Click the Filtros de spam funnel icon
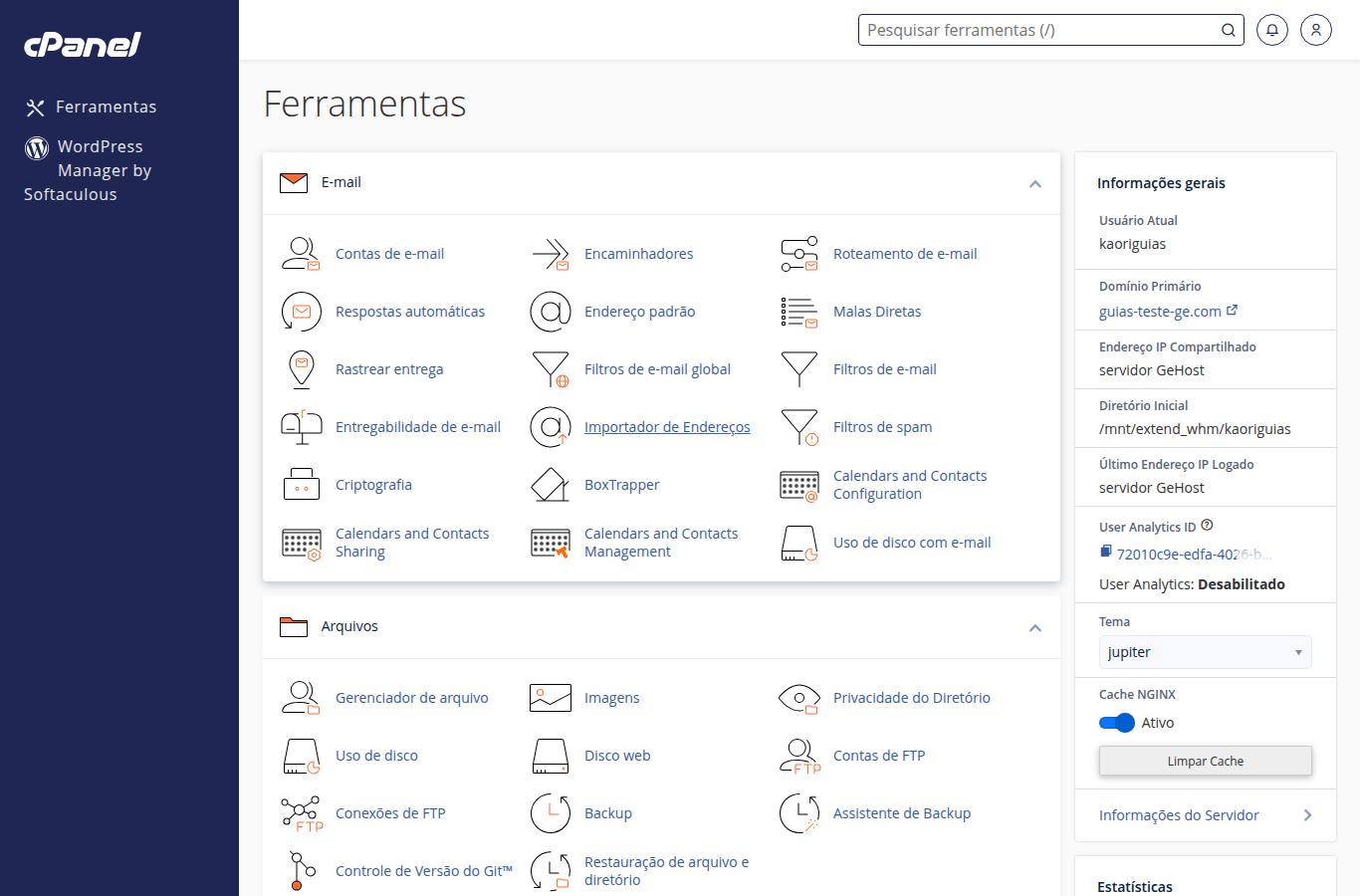This screenshot has width=1360, height=896. point(799,427)
